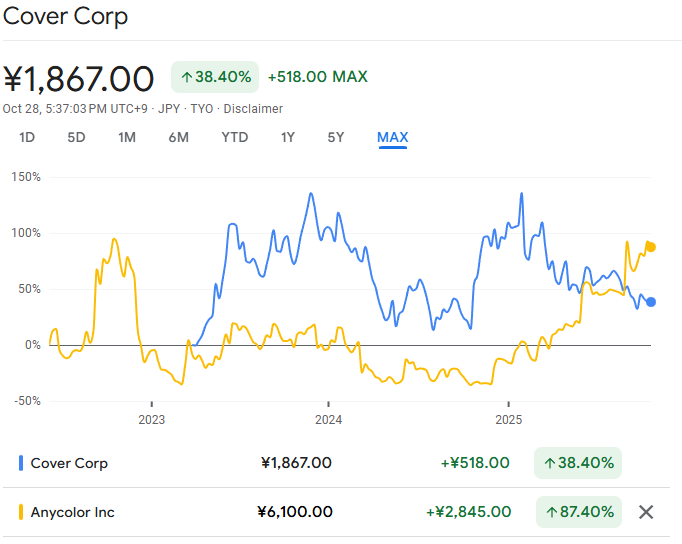Click the +518.00 MAX change text
The width and height of the screenshot is (682, 544).
coord(318,77)
